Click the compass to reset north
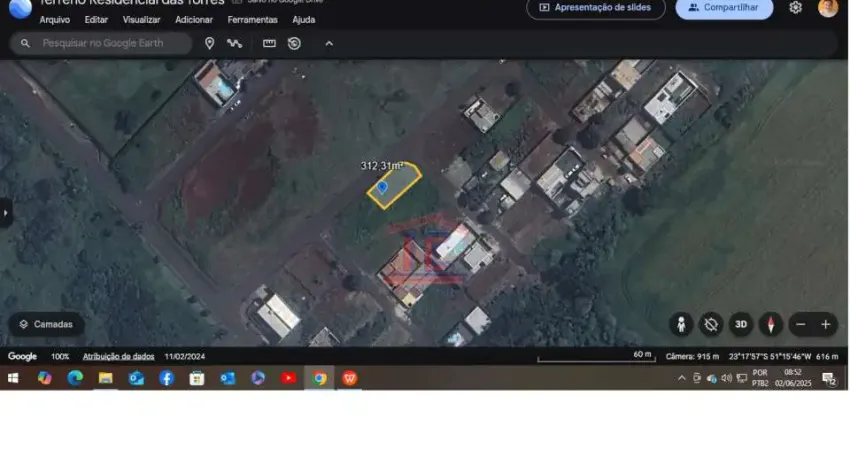 (770, 324)
